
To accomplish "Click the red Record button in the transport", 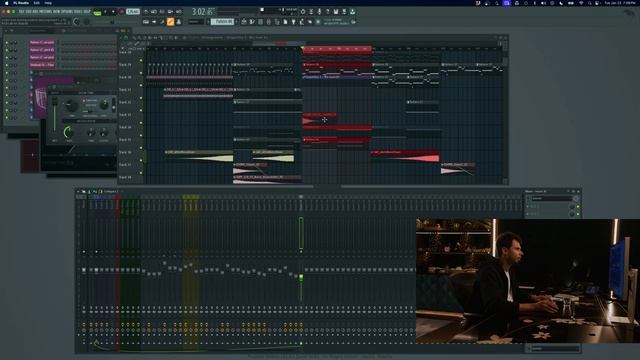I will pos(122,11).
